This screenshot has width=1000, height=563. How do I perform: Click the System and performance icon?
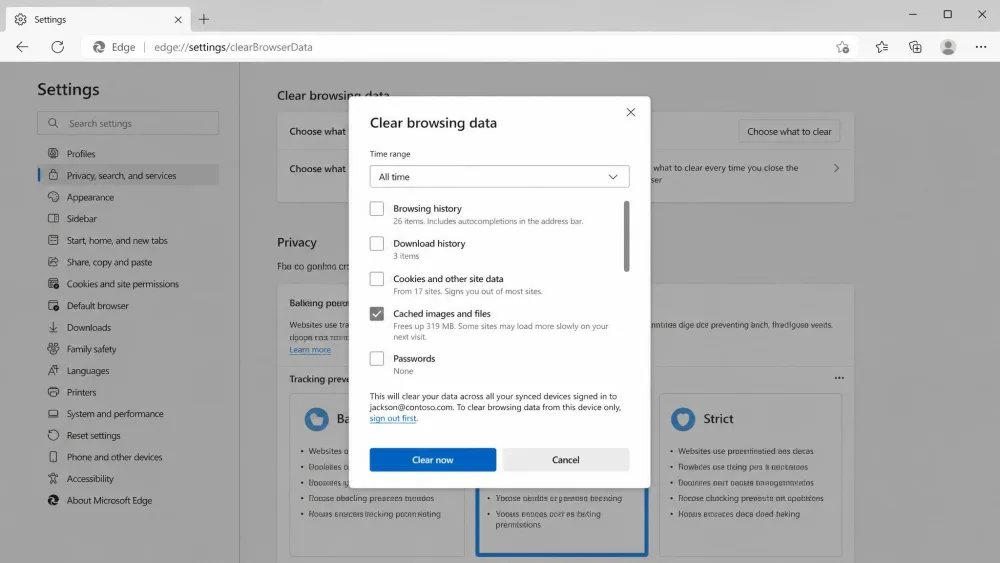point(53,414)
